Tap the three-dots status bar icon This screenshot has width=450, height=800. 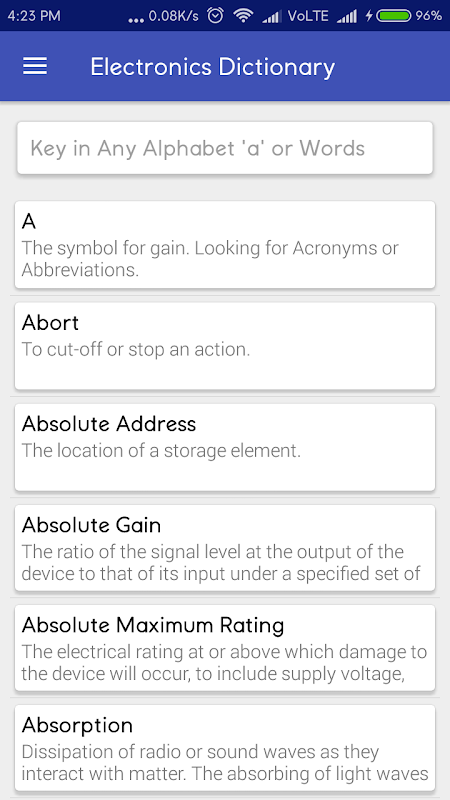click(x=136, y=20)
